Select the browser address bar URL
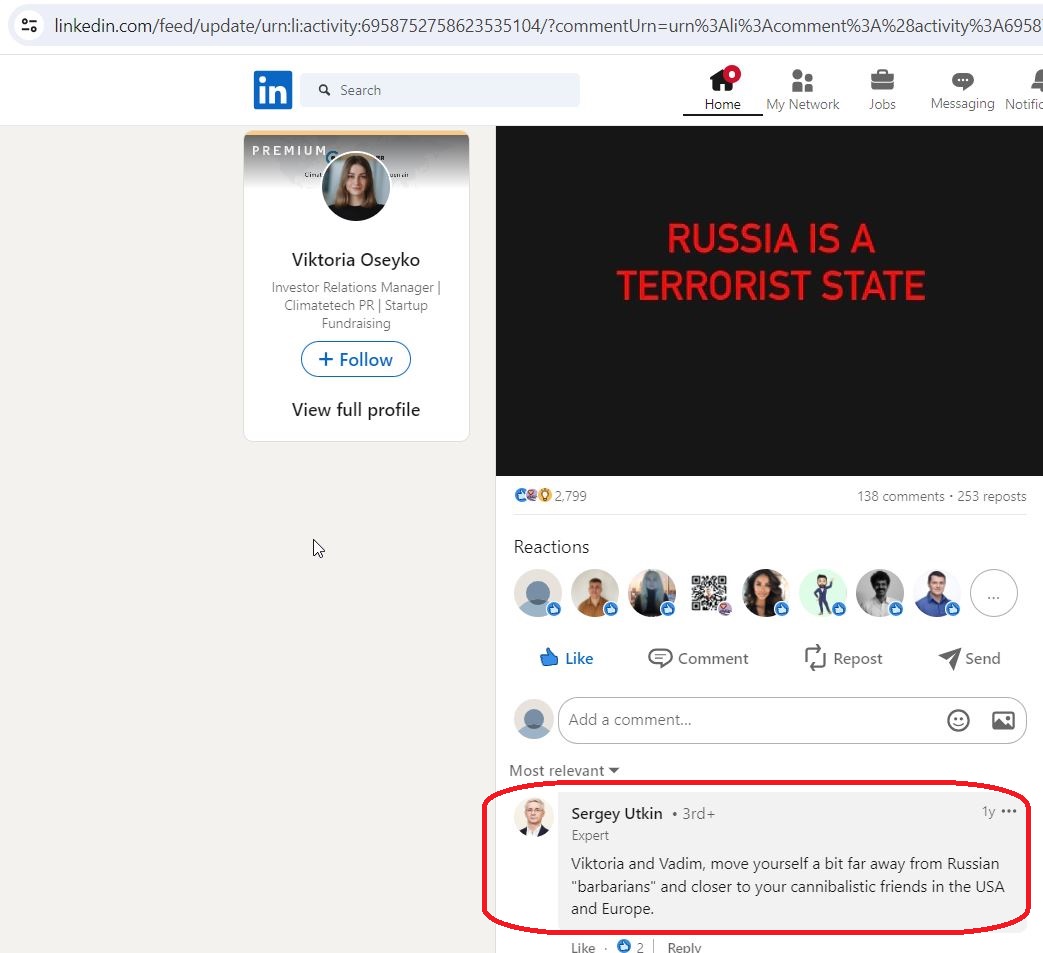The height and width of the screenshot is (953, 1043). click(547, 25)
